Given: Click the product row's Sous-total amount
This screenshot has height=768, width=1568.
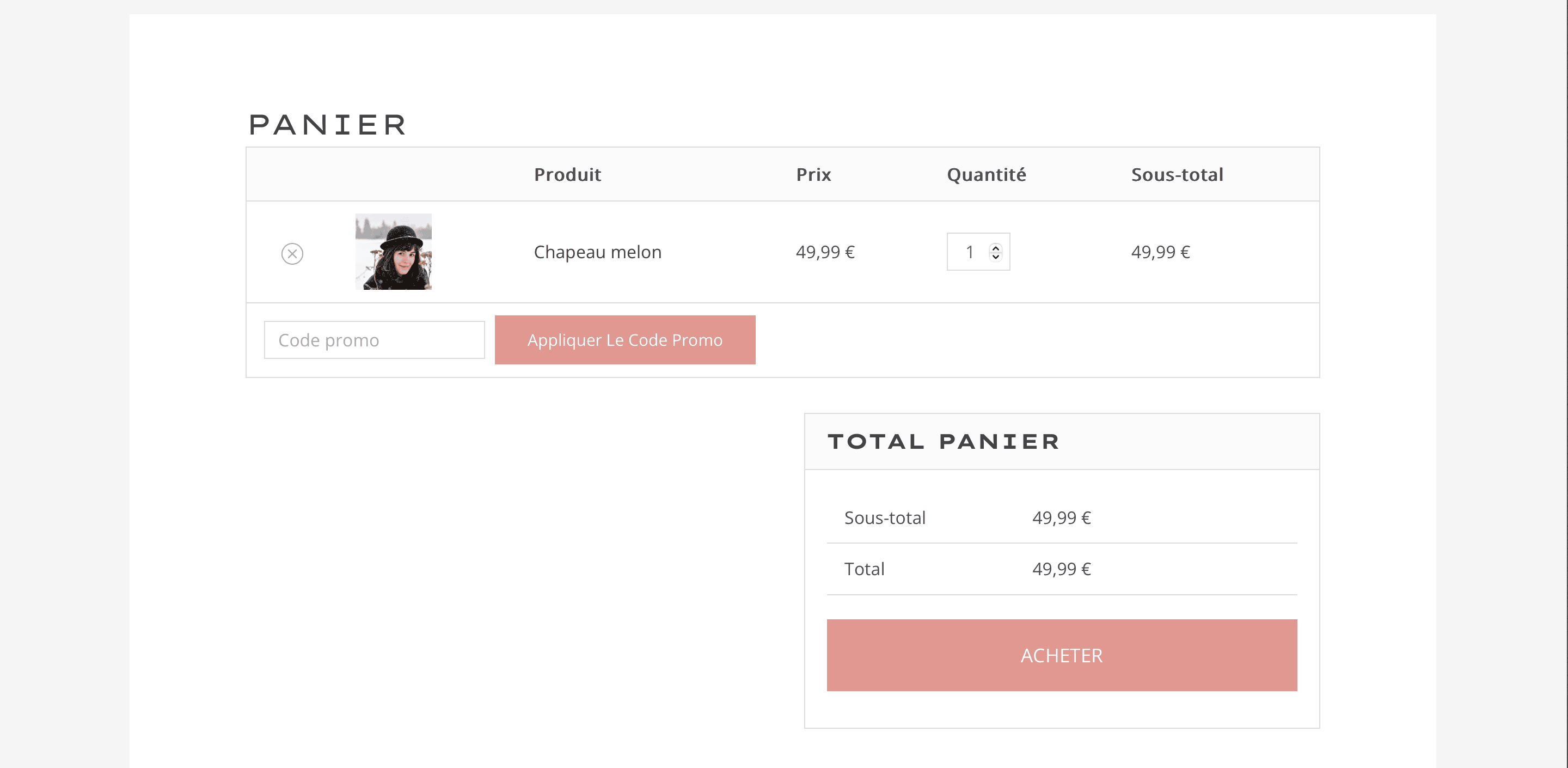Looking at the screenshot, I should coord(1160,252).
